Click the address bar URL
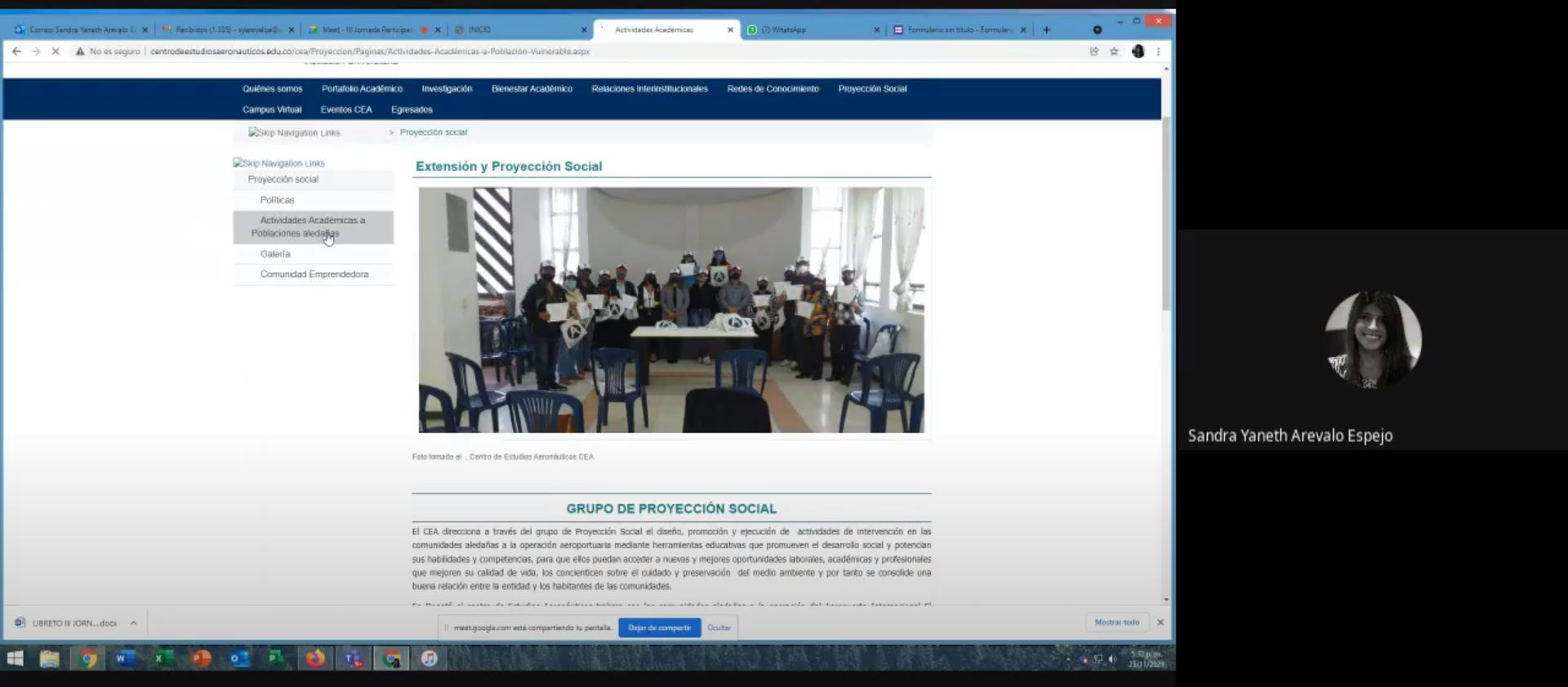This screenshot has width=1568, height=687. point(370,51)
